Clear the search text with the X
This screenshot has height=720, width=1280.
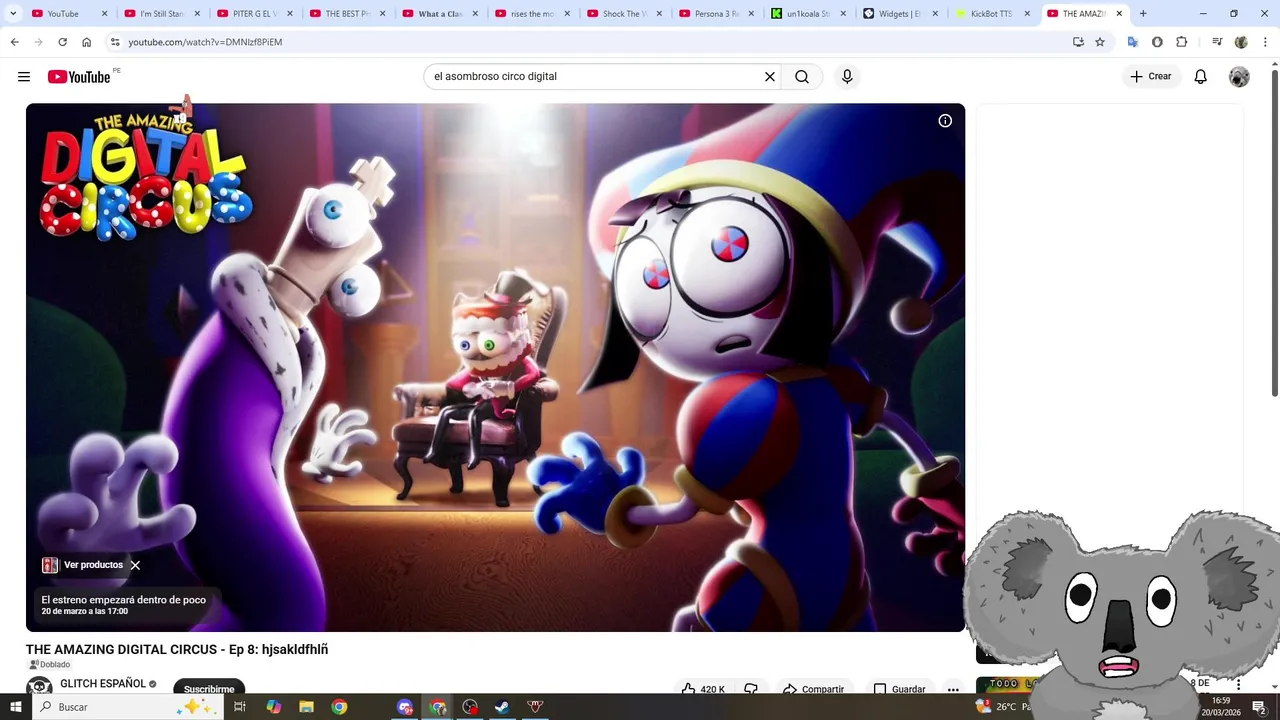tap(770, 77)
